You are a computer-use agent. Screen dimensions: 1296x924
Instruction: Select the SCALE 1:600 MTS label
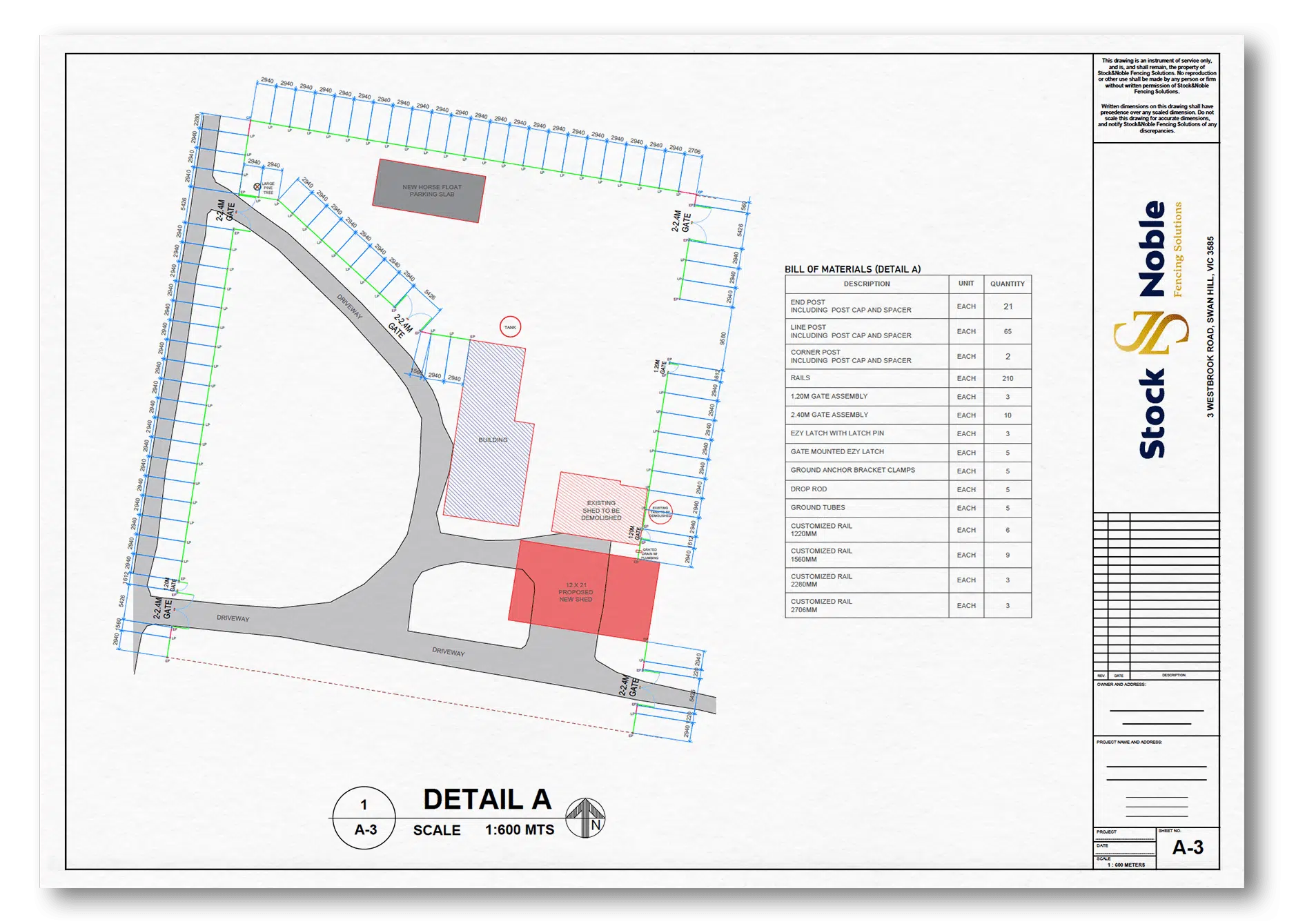[483, 830]
